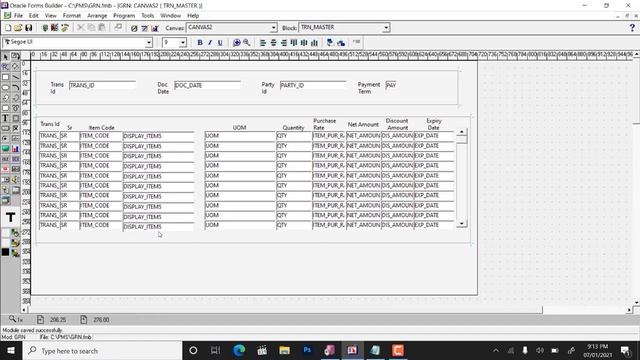Click the Bring to Front icon
This screenshot has height=360, width=640.
[x=330, y=42]
